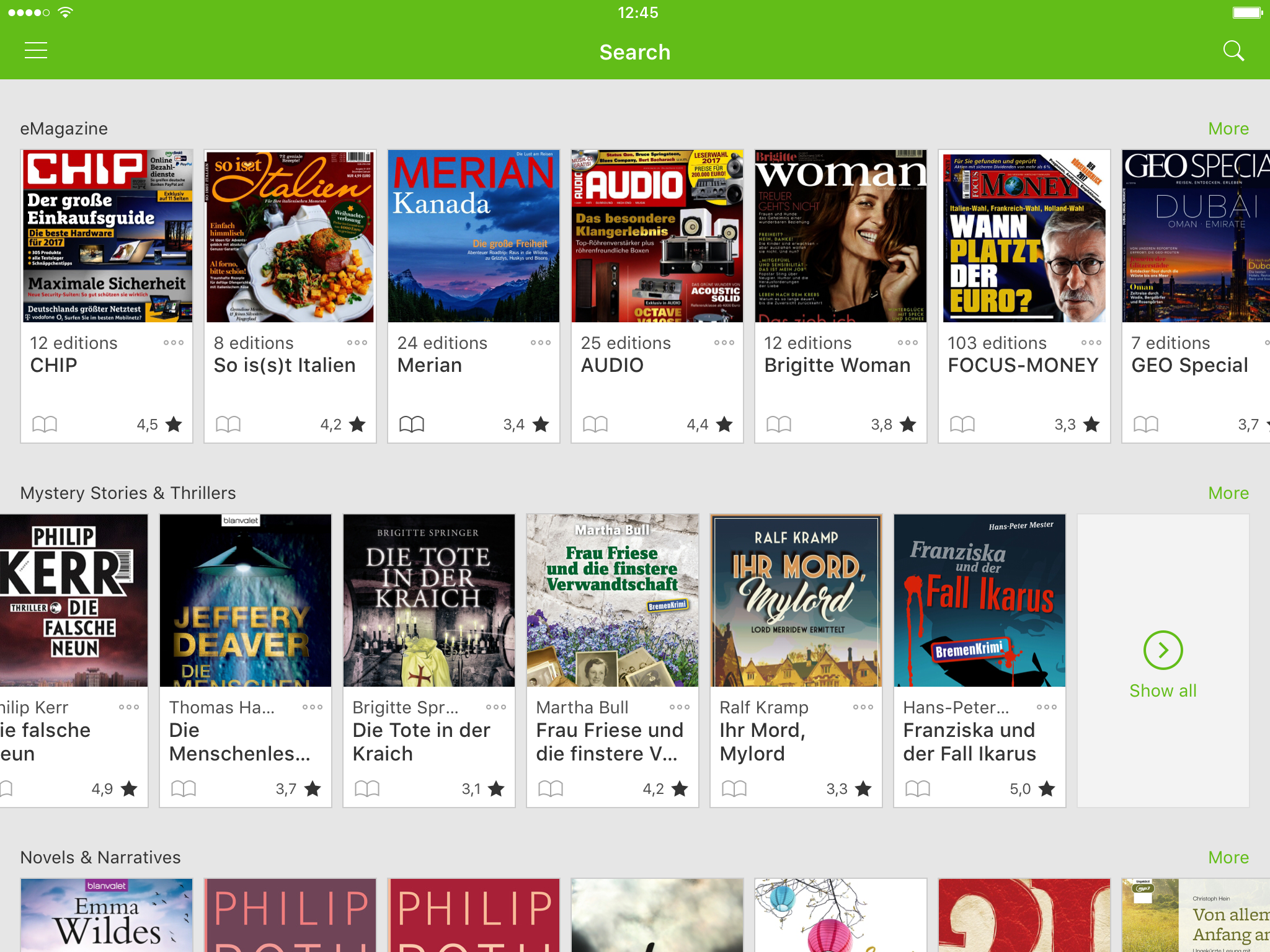Click the star rating on AUDIO card
Image resolution: width=1270 pixels, height=952 pixels.
point(710,425)
